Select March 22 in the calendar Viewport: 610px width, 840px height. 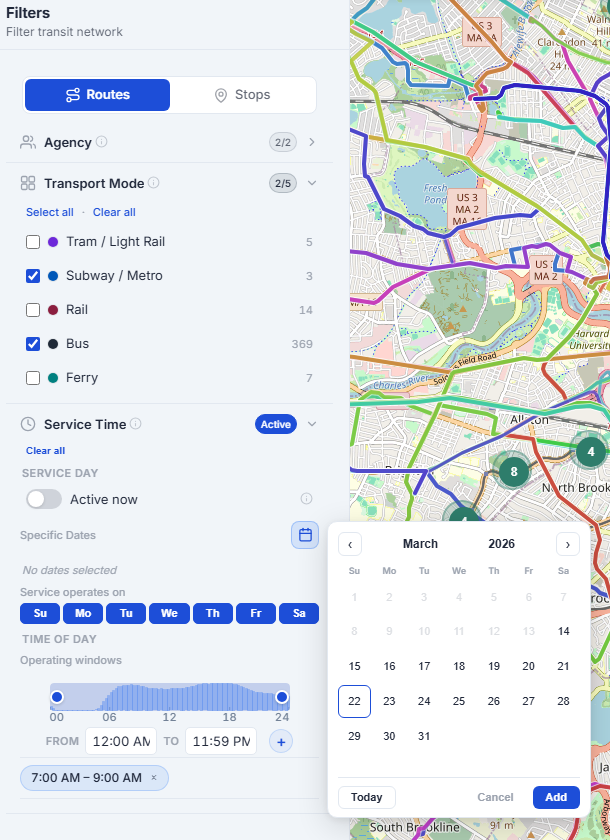355,701
